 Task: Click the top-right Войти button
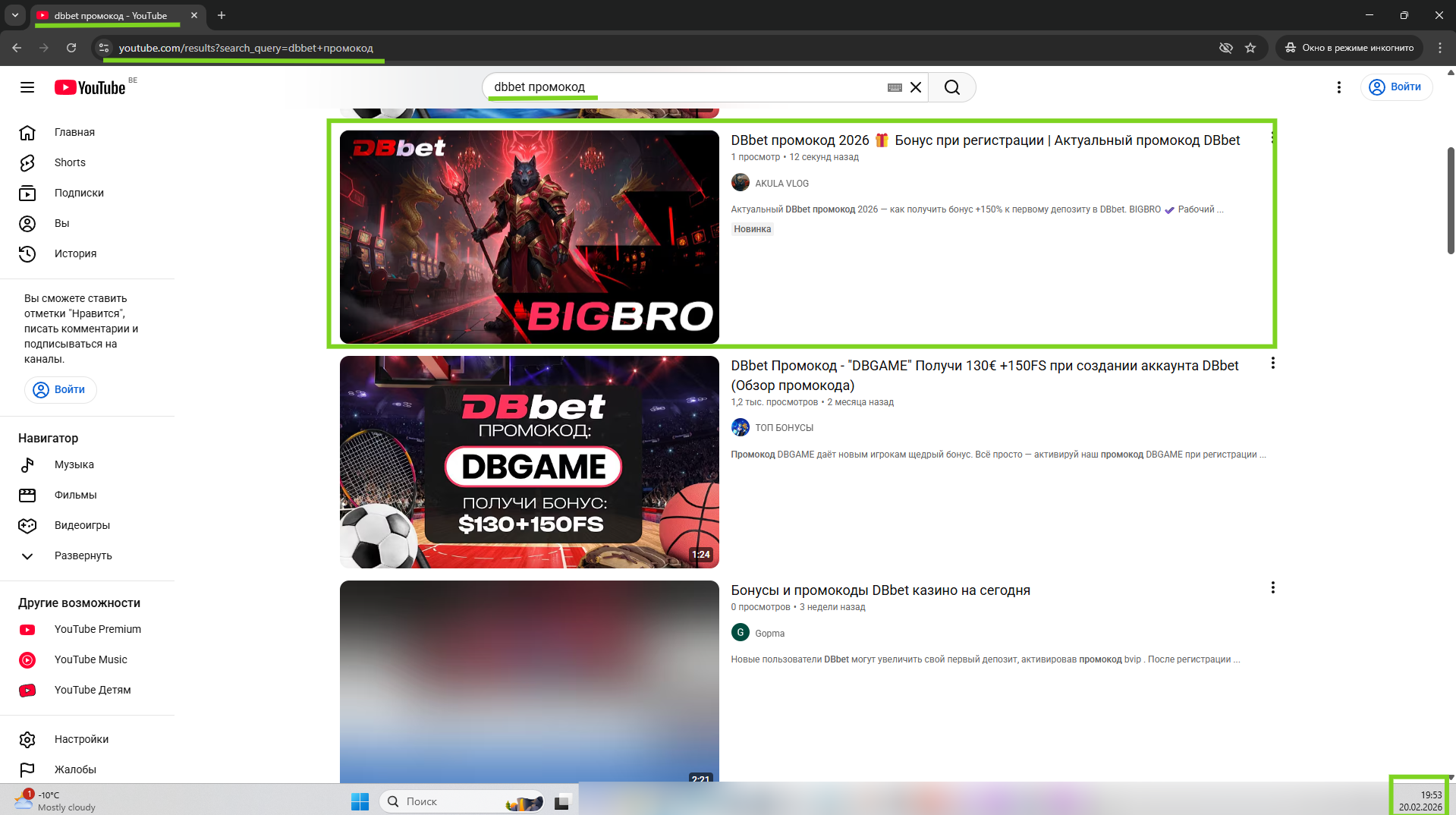[1396, 87]
